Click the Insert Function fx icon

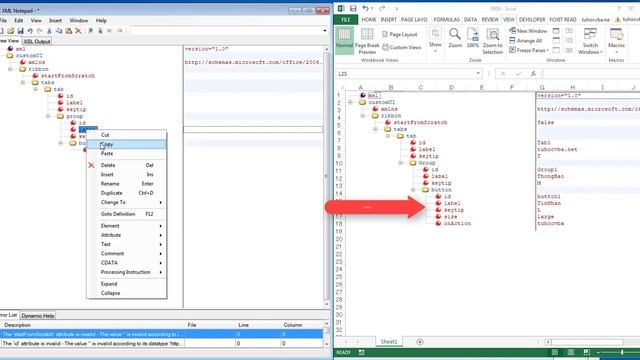pos(533,74)
